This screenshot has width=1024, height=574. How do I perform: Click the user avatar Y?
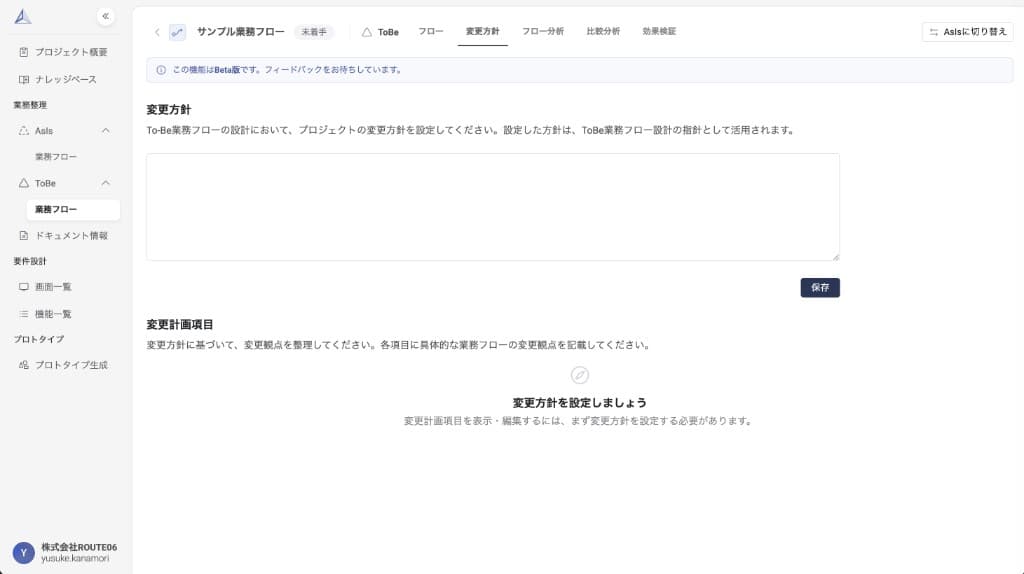(24, 552)
